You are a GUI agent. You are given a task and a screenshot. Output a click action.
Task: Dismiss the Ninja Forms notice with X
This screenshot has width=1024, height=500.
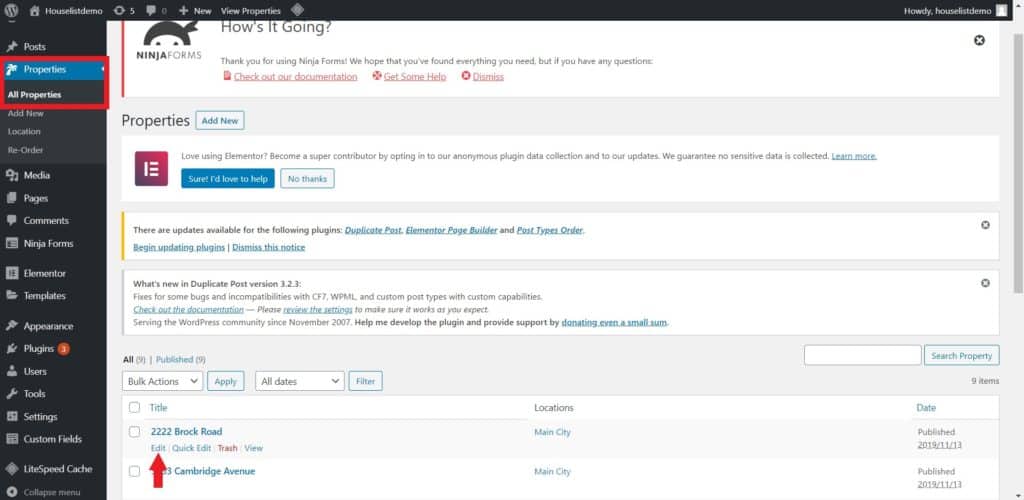pyautogui.click(x=979, y=40)
